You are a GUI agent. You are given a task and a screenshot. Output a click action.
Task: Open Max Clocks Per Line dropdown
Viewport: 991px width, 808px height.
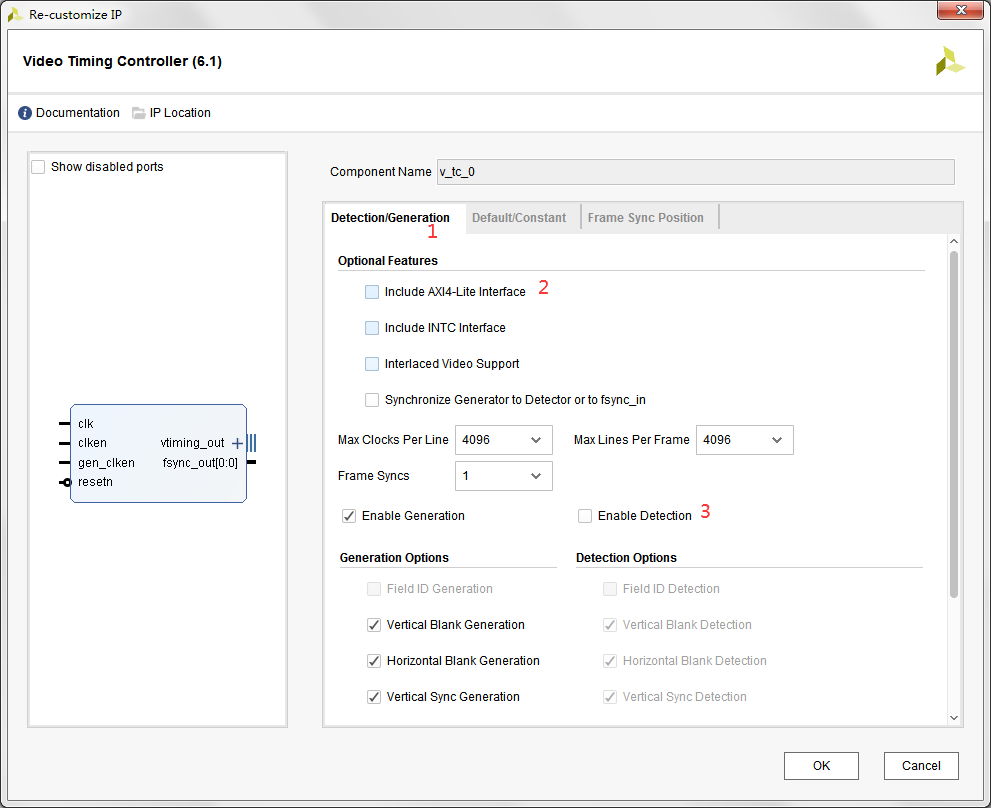503,440
